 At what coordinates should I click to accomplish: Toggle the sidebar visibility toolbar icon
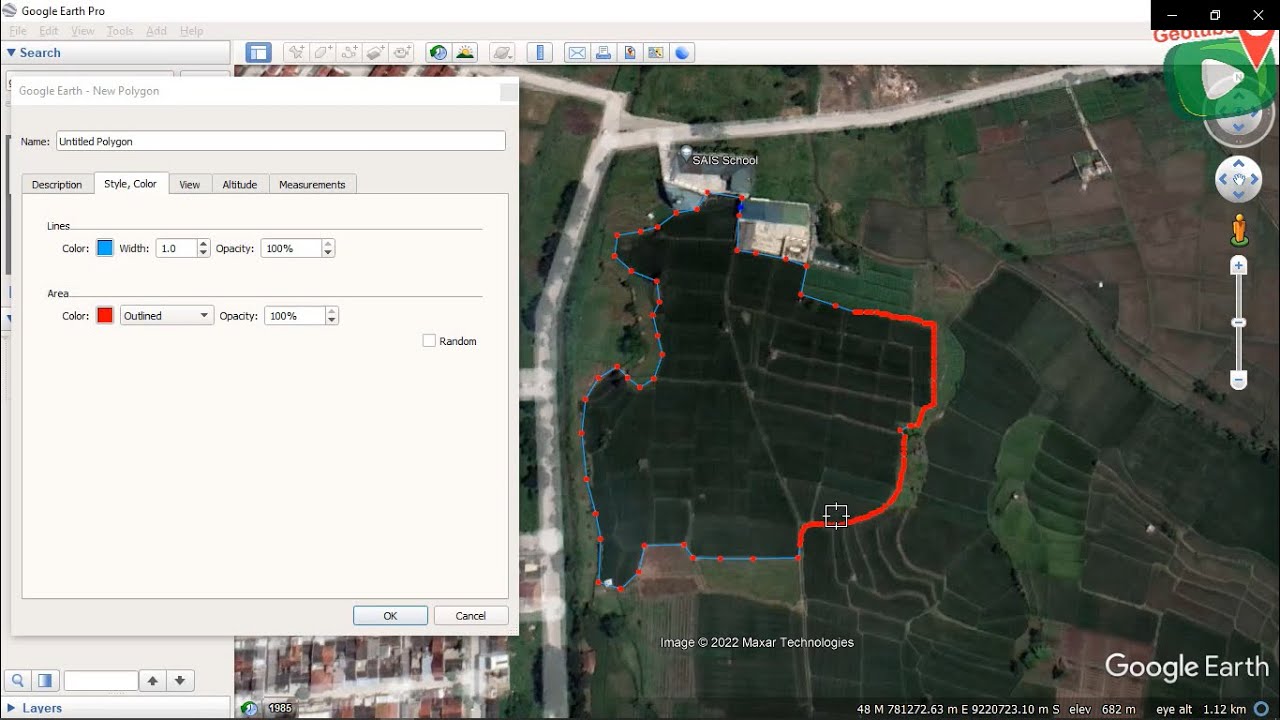pos(258,53)
